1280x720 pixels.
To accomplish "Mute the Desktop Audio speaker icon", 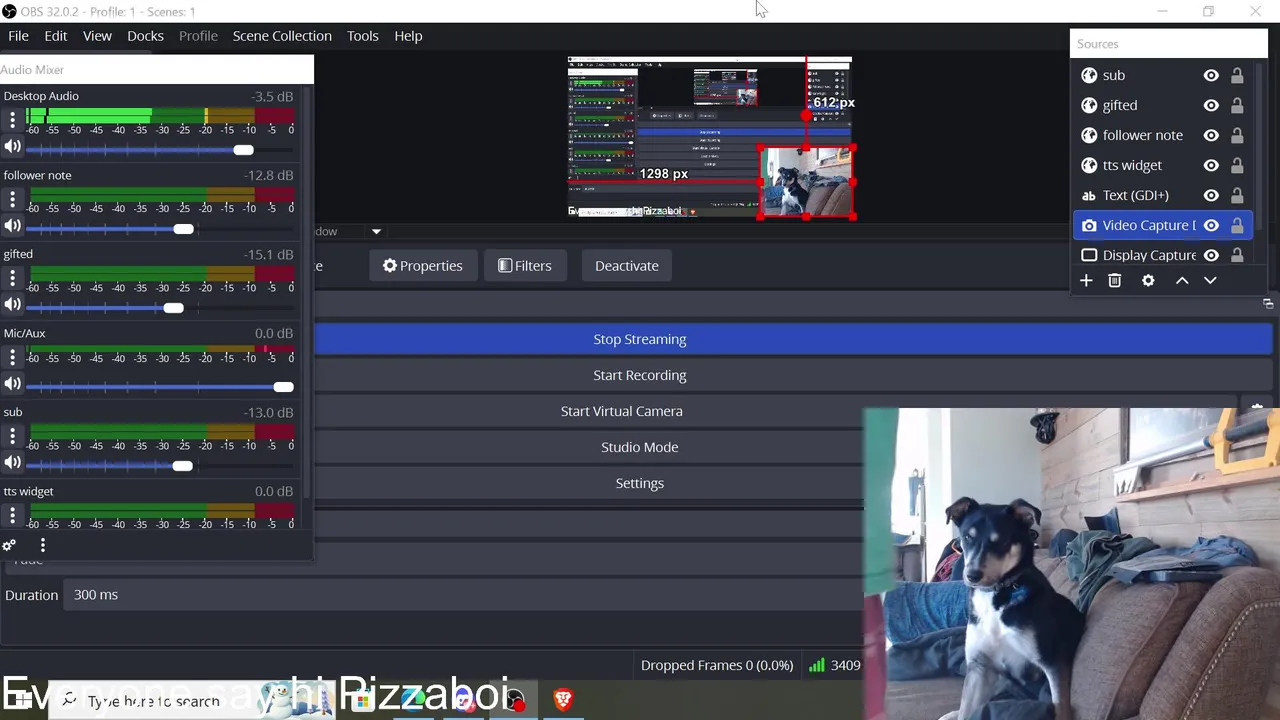I will 13,146.
